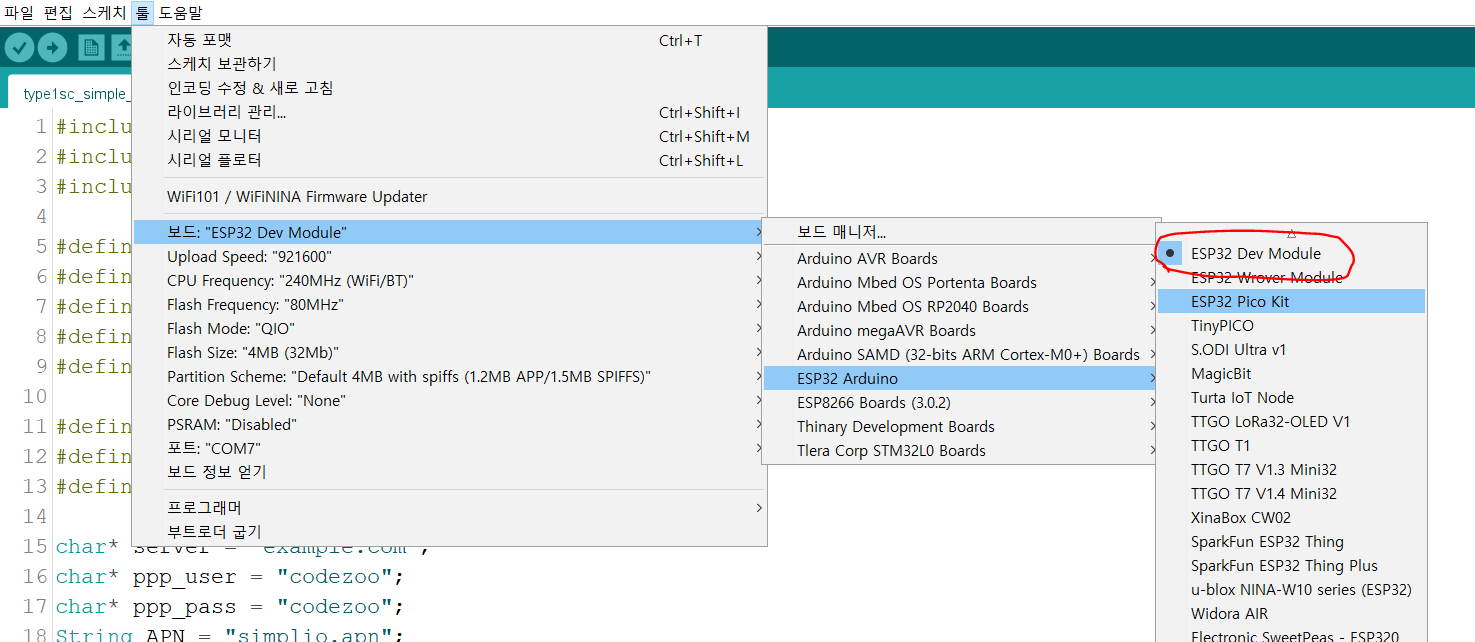Screen dimensions: 1475x642
Task: Select XinaBox CW02 board
Action: click(1291, 517)
